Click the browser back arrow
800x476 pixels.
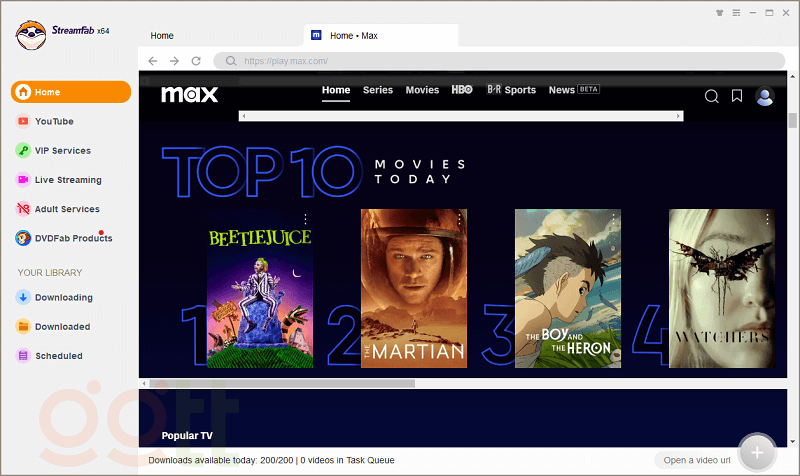152,61
